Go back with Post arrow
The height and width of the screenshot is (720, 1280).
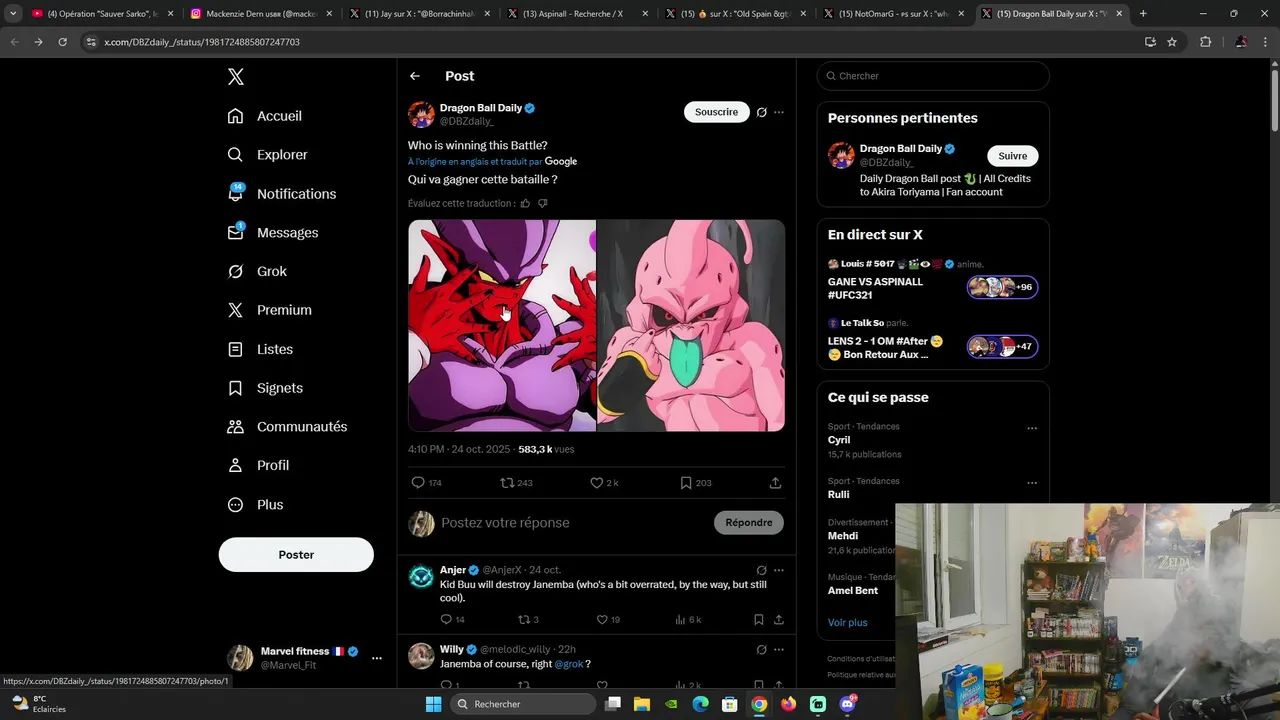click(415, 76)
